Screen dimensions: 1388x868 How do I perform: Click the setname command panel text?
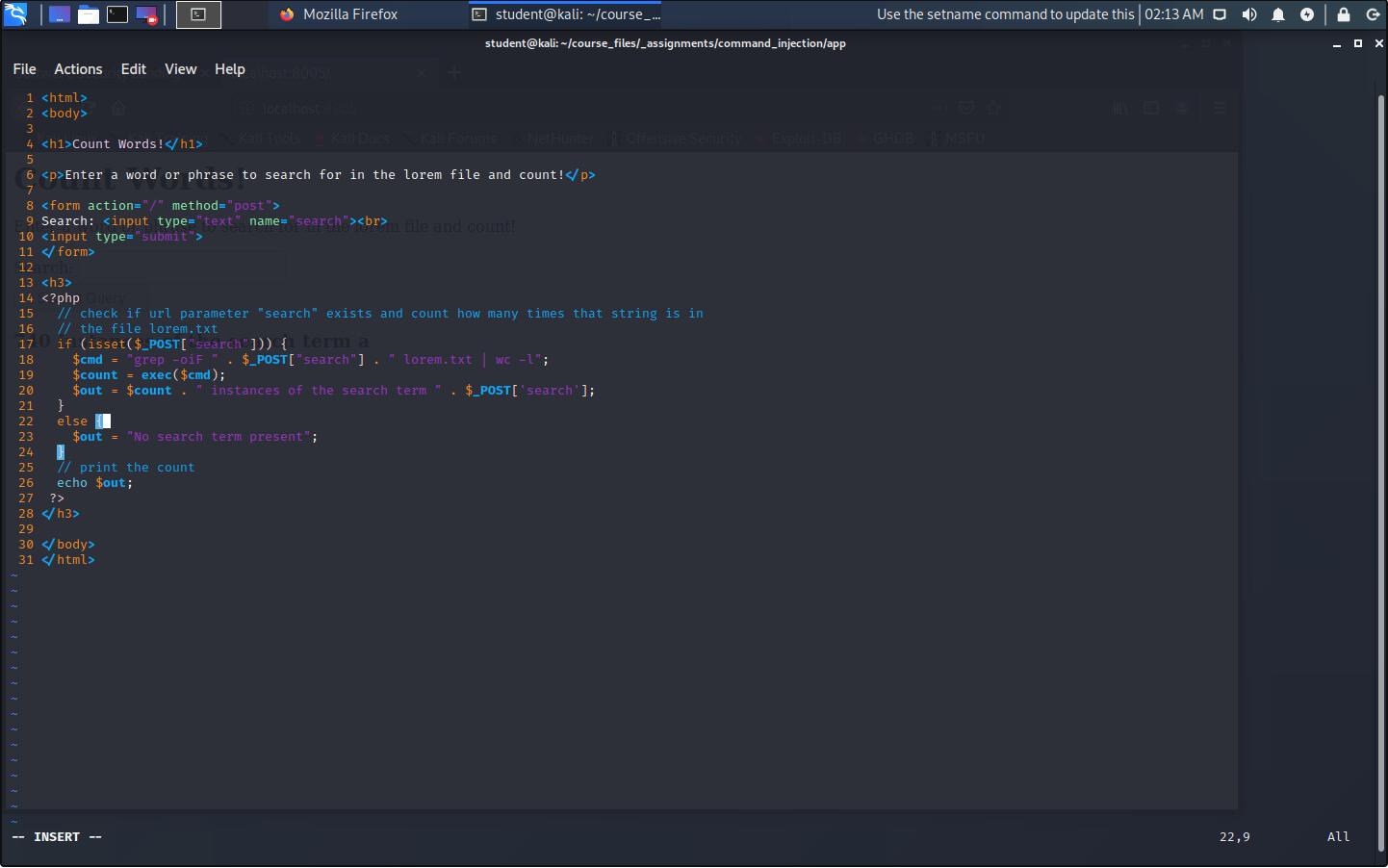pyautogui.click(x=1006, y=14)
